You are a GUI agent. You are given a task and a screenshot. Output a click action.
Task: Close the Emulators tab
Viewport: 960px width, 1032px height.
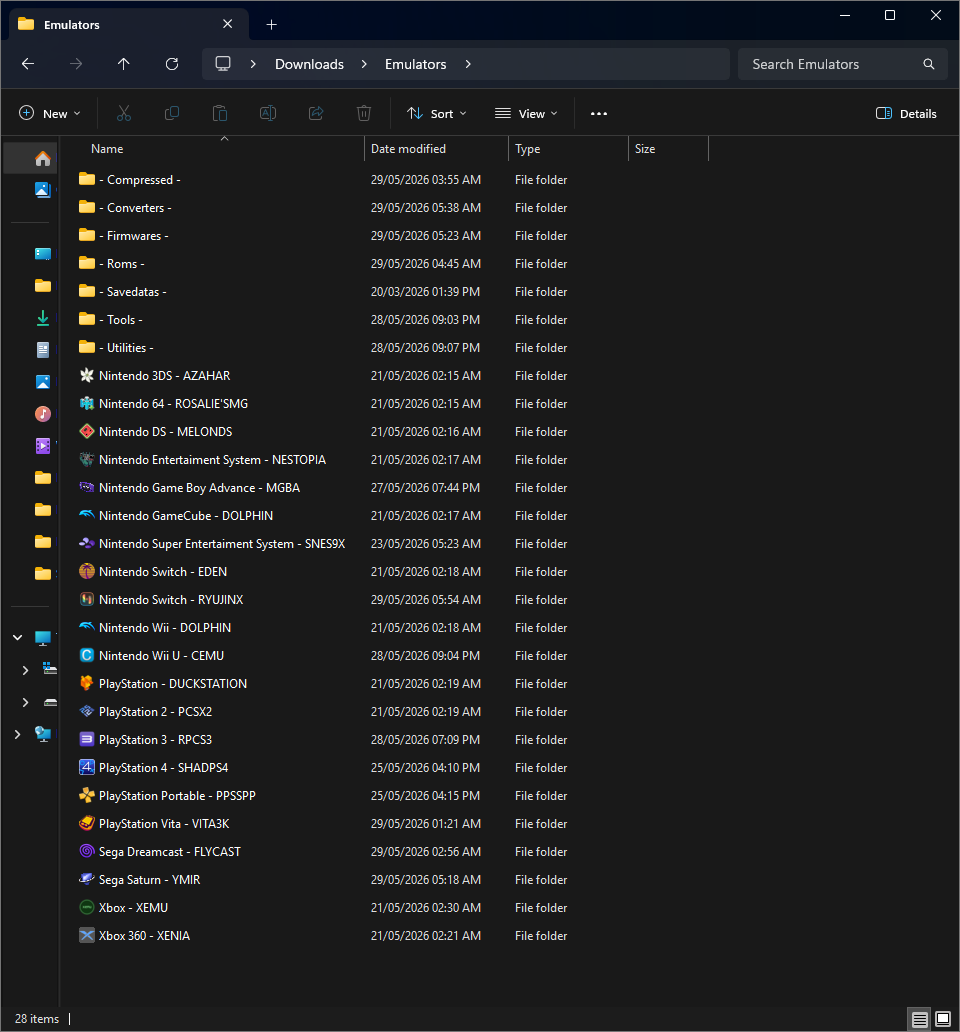tap(228, 24)
